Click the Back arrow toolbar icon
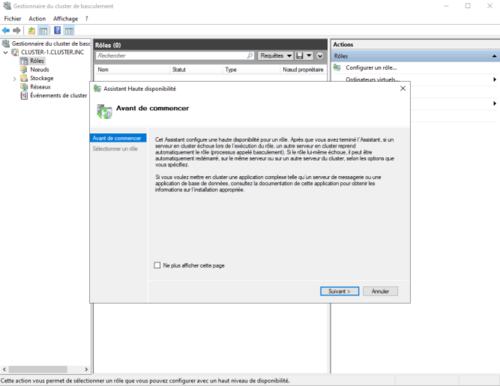The width and height of the screenshot is (500, 386). [6, 31]
